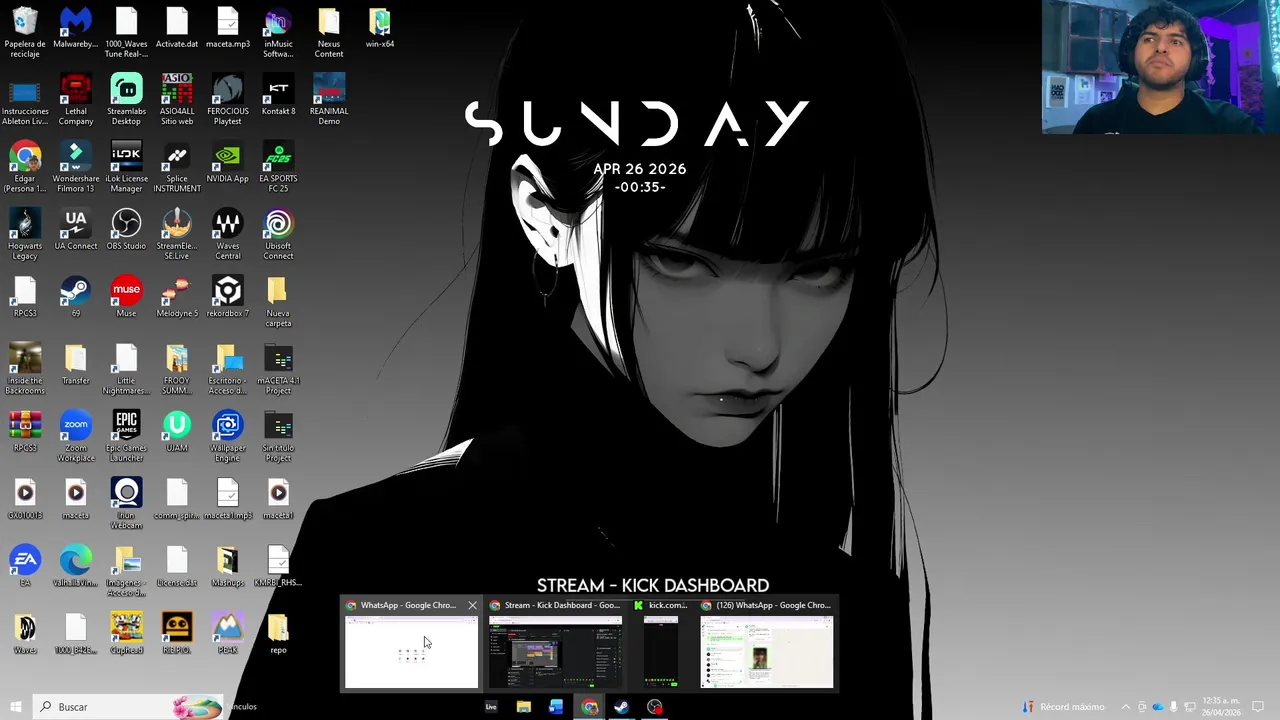1280x720 pixels.
Task: Open the notification center
Action: (1258, 707)
